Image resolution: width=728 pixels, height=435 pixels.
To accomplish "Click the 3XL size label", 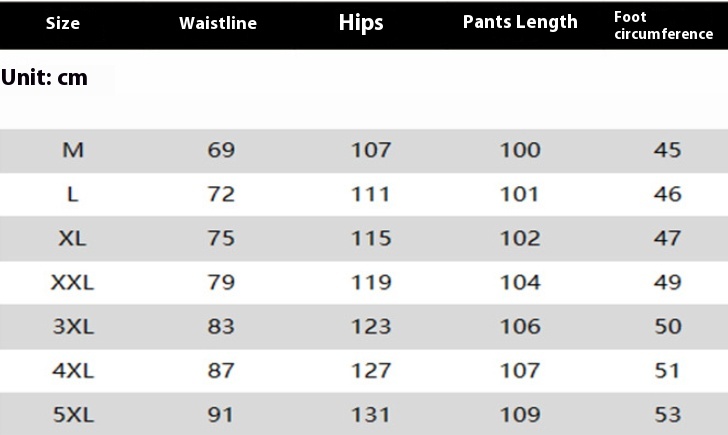I will tap(72, 327).
